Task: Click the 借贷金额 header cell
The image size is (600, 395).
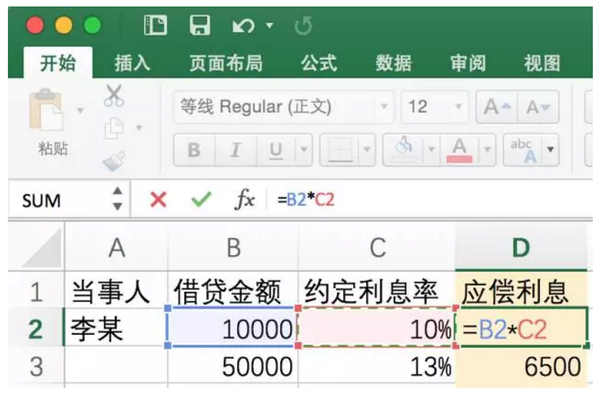Action: pos(233,292)
